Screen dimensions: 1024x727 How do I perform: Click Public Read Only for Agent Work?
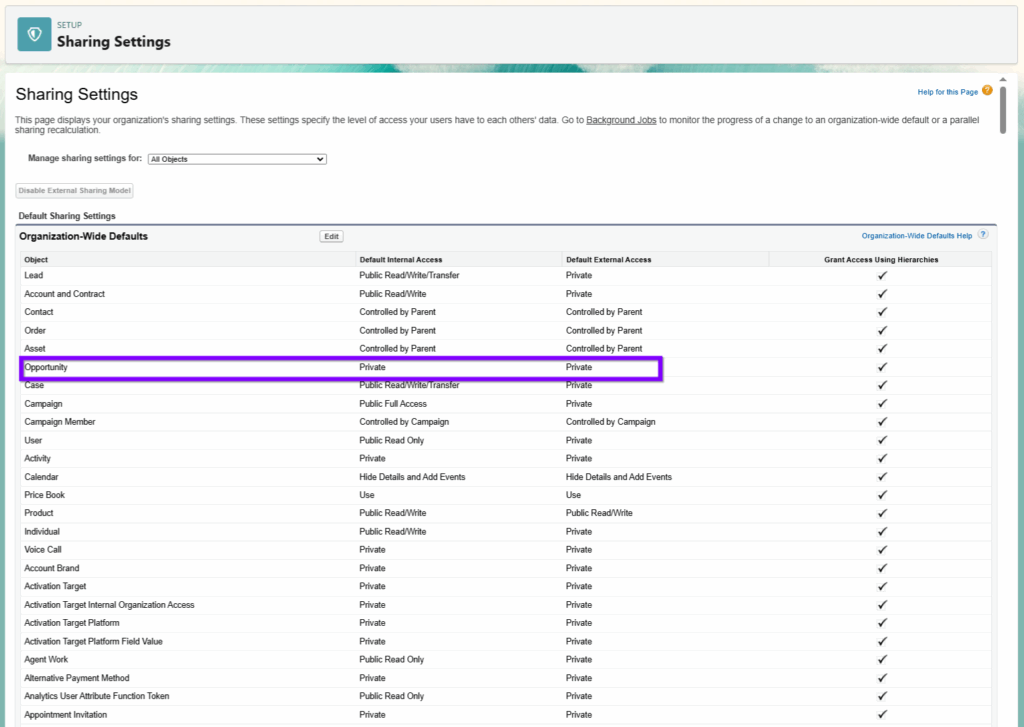coord(391,660)
